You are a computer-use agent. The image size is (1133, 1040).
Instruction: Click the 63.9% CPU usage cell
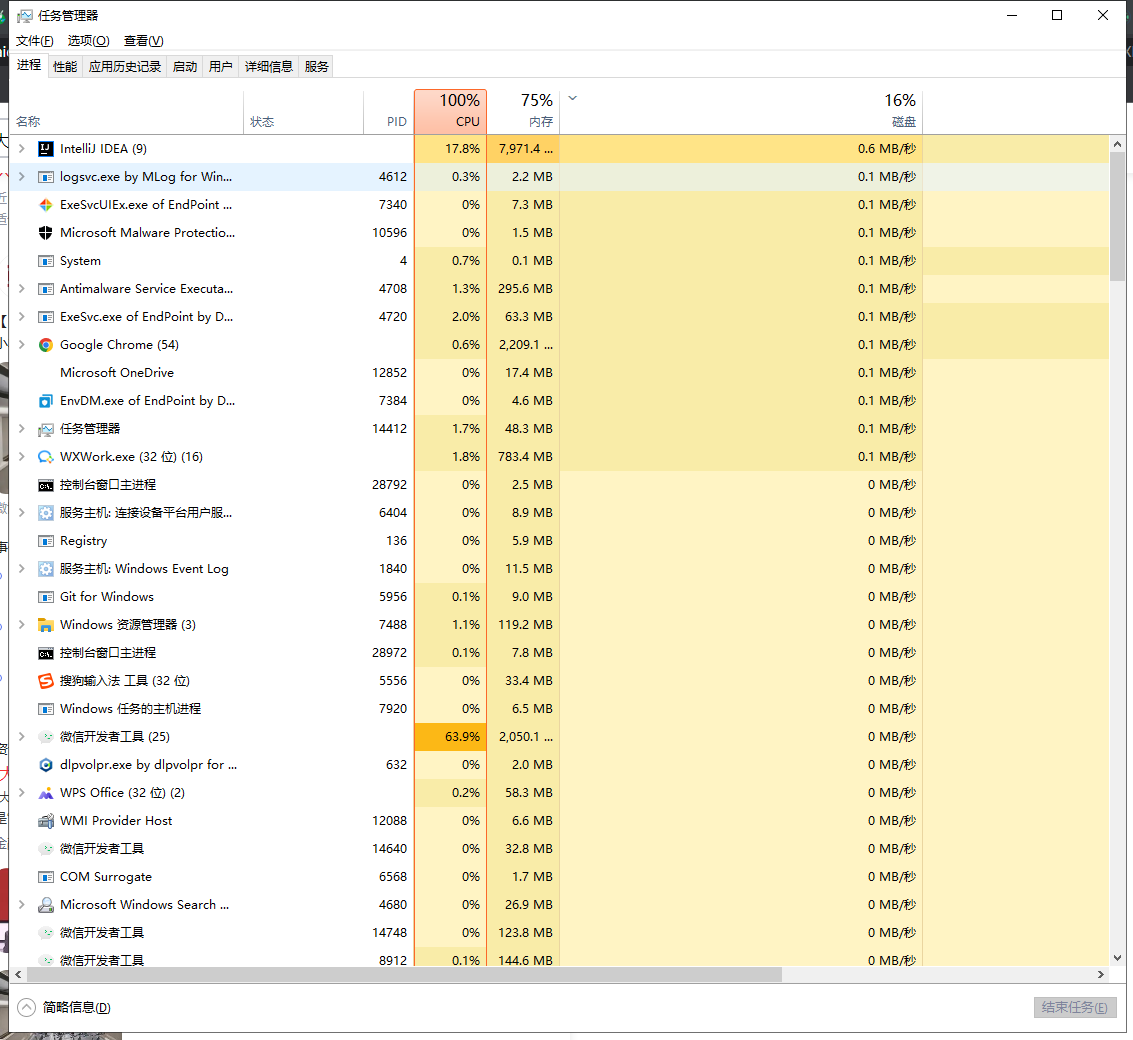click(x=450, y=737)
